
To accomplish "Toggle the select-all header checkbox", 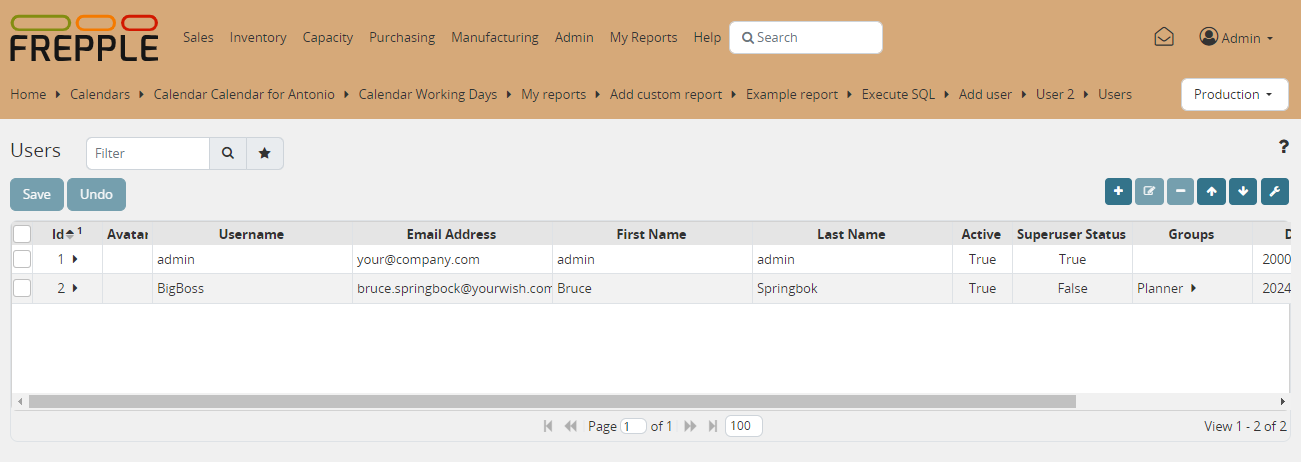I will 22,234.
